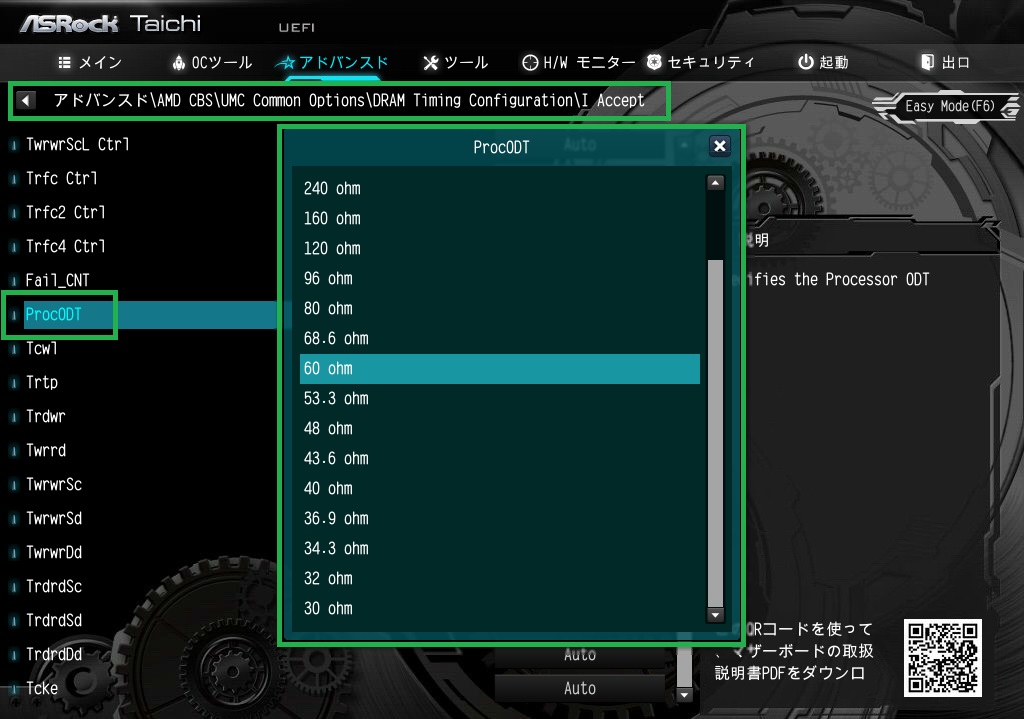Select 32 ohm option

pos(500,579)
